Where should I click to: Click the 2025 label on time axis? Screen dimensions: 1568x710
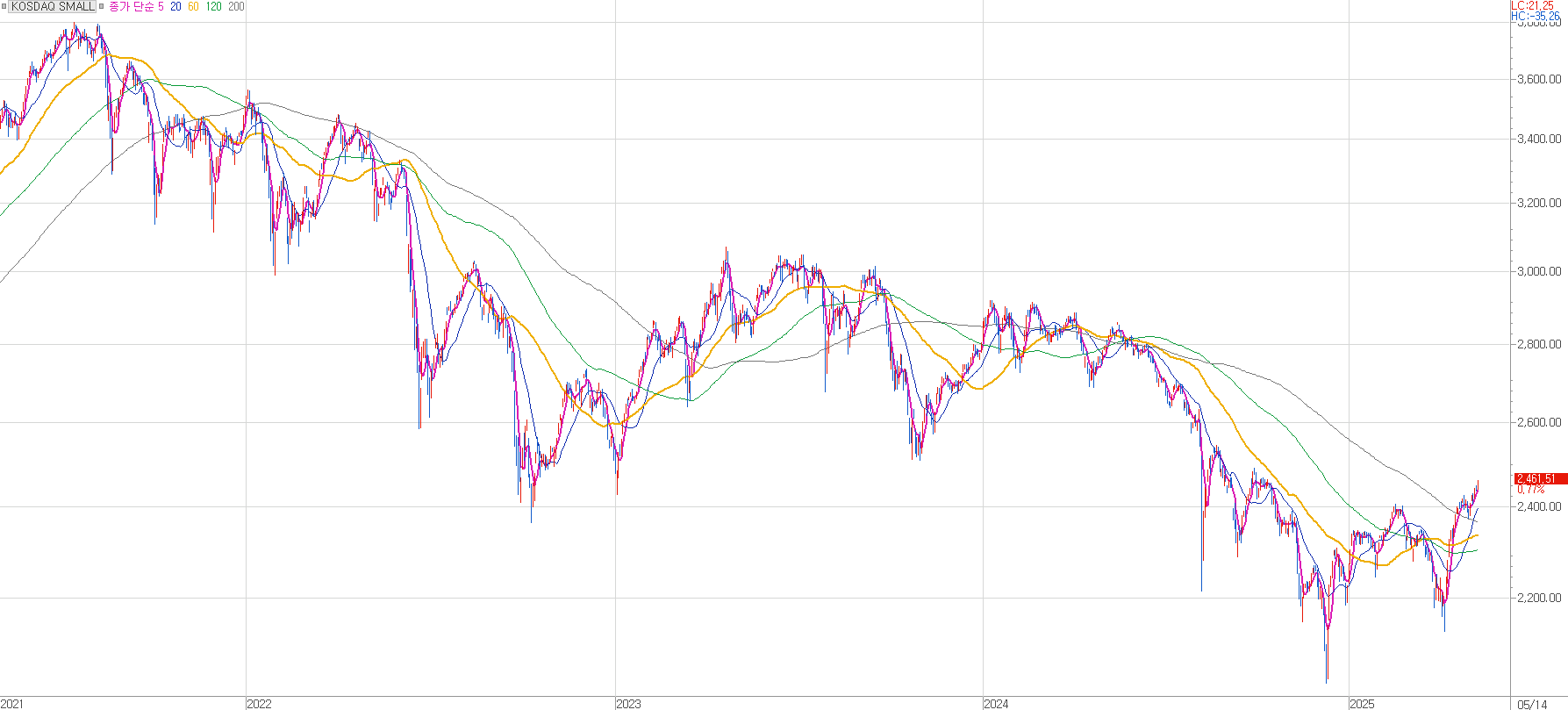click(x=1362, y=704)
